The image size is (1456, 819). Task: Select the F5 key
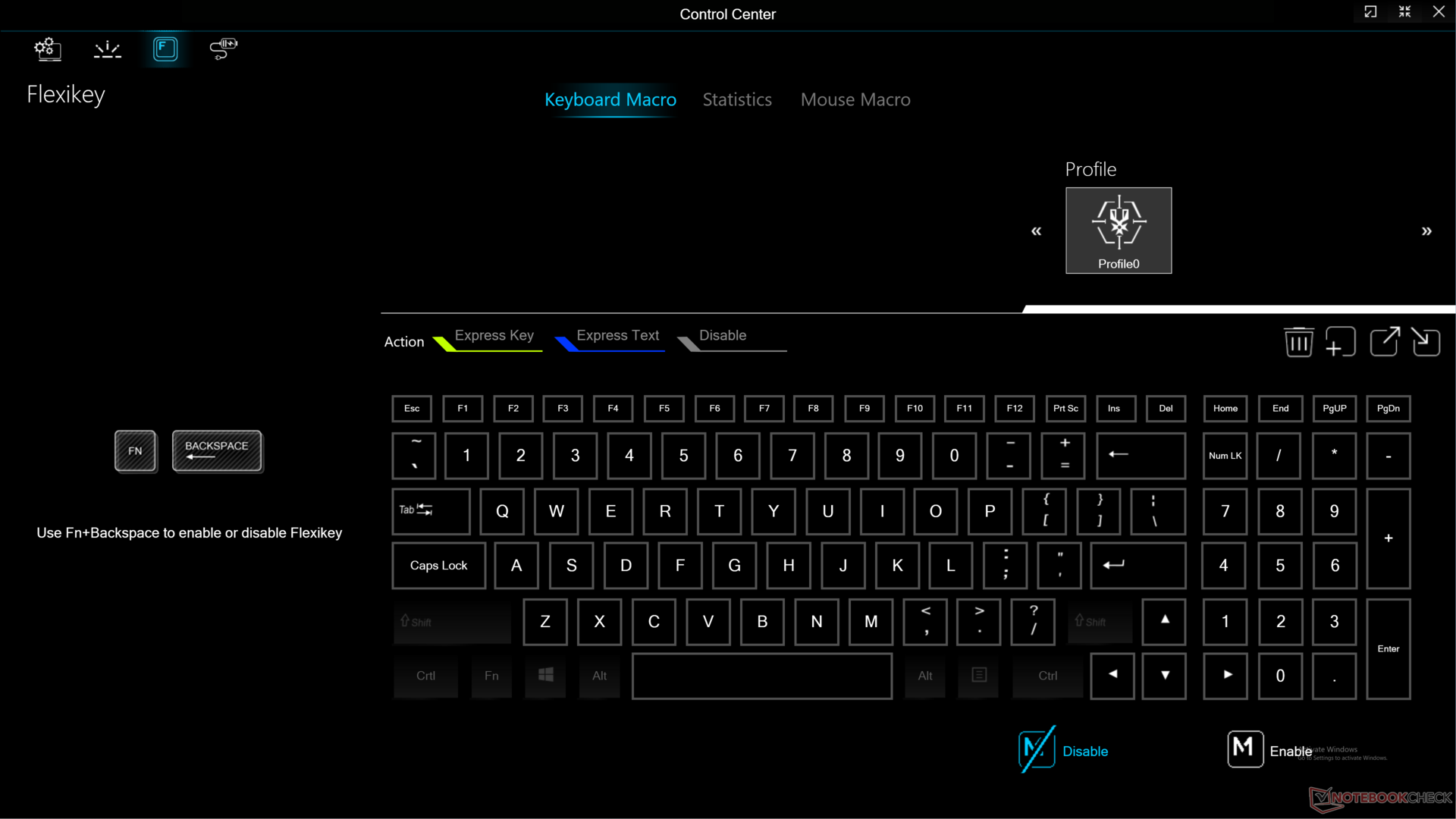click(x=664, y=409)
